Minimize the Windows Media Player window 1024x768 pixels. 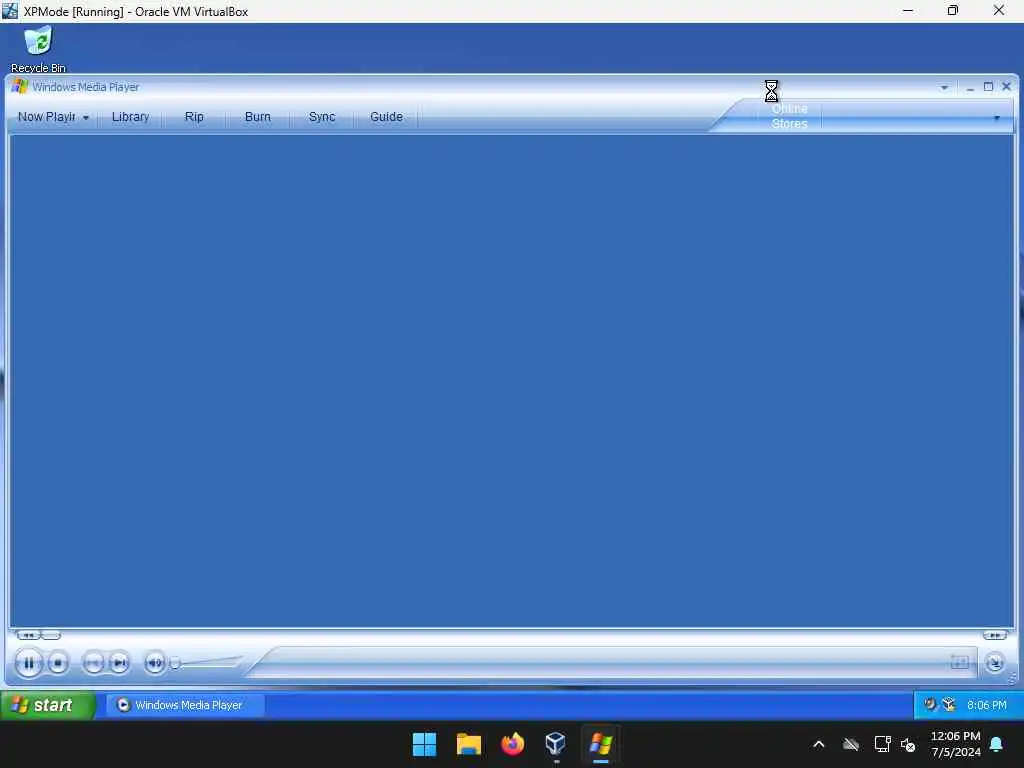click(x=970, y=88)
